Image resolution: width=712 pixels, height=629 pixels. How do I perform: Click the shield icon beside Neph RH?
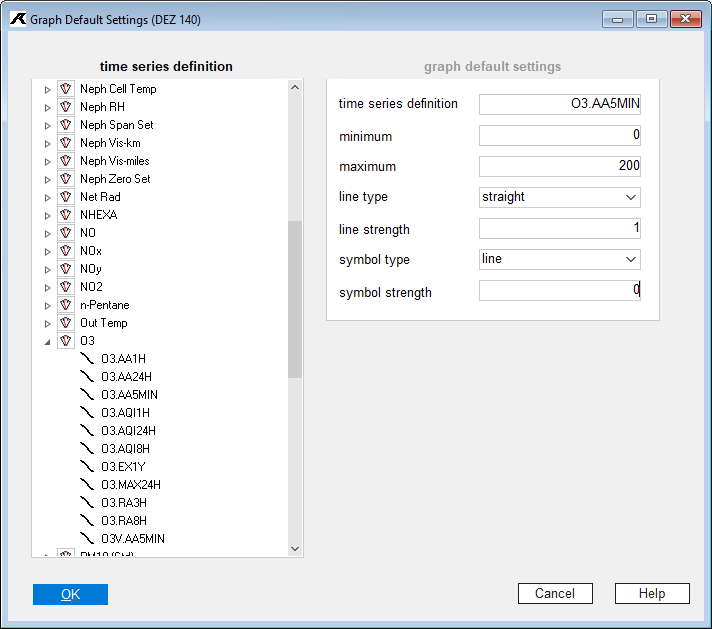tap(66, 107)
